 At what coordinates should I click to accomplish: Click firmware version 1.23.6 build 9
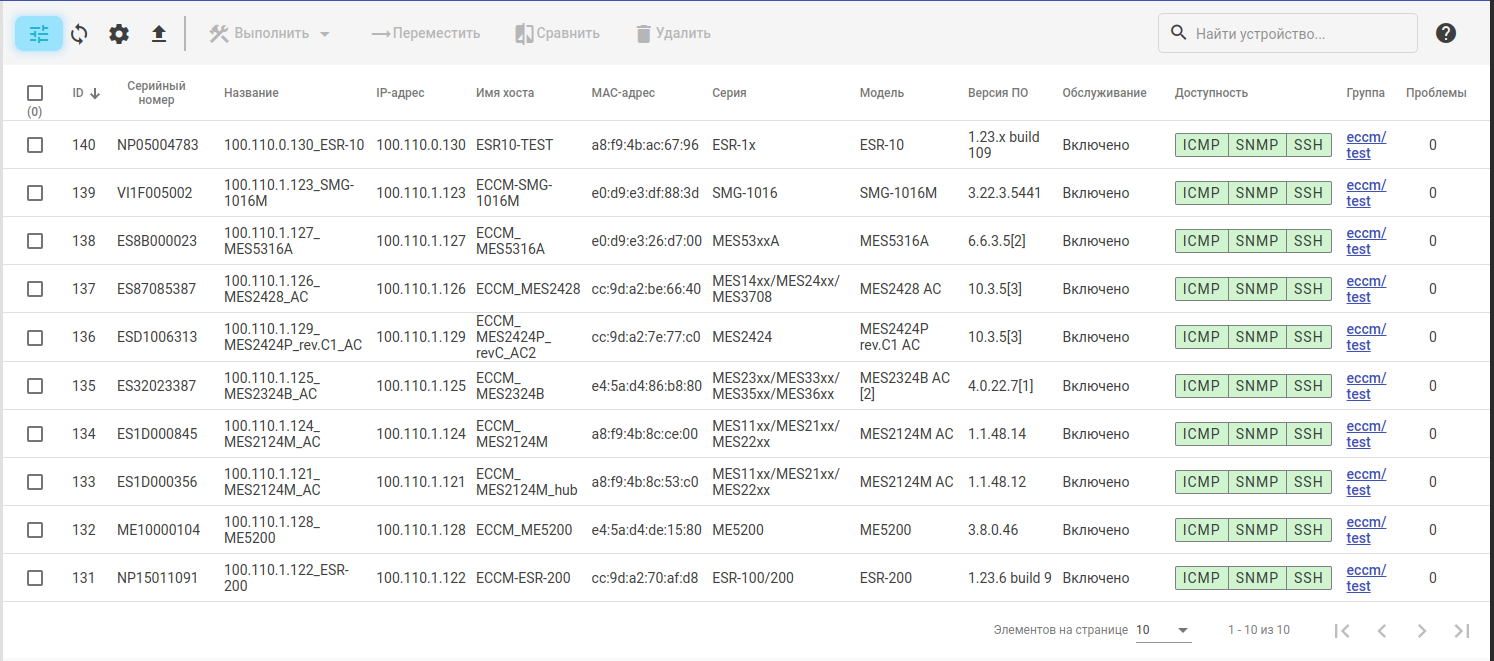[x=1010, y=578]
